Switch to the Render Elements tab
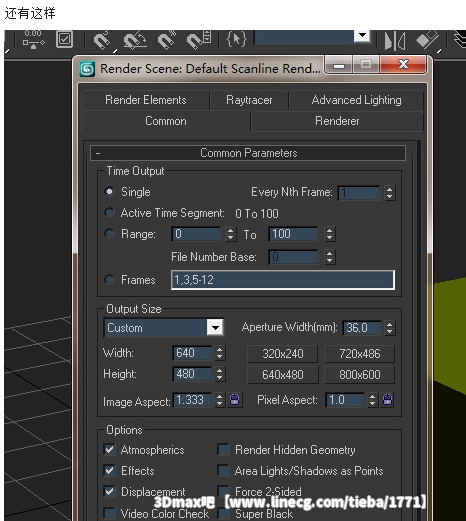The width and height of the screenshot is (466, 521). click(146, 100)
